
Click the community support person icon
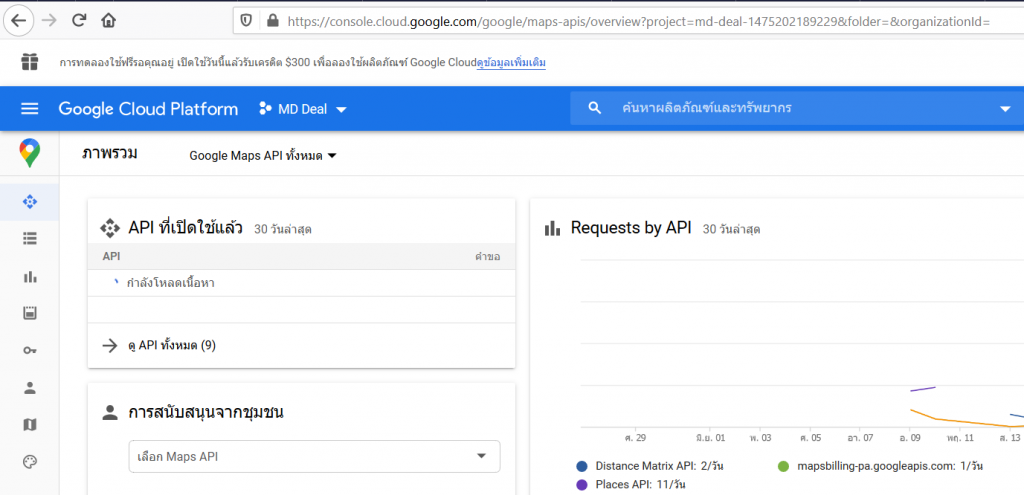[x=110, y=413]
